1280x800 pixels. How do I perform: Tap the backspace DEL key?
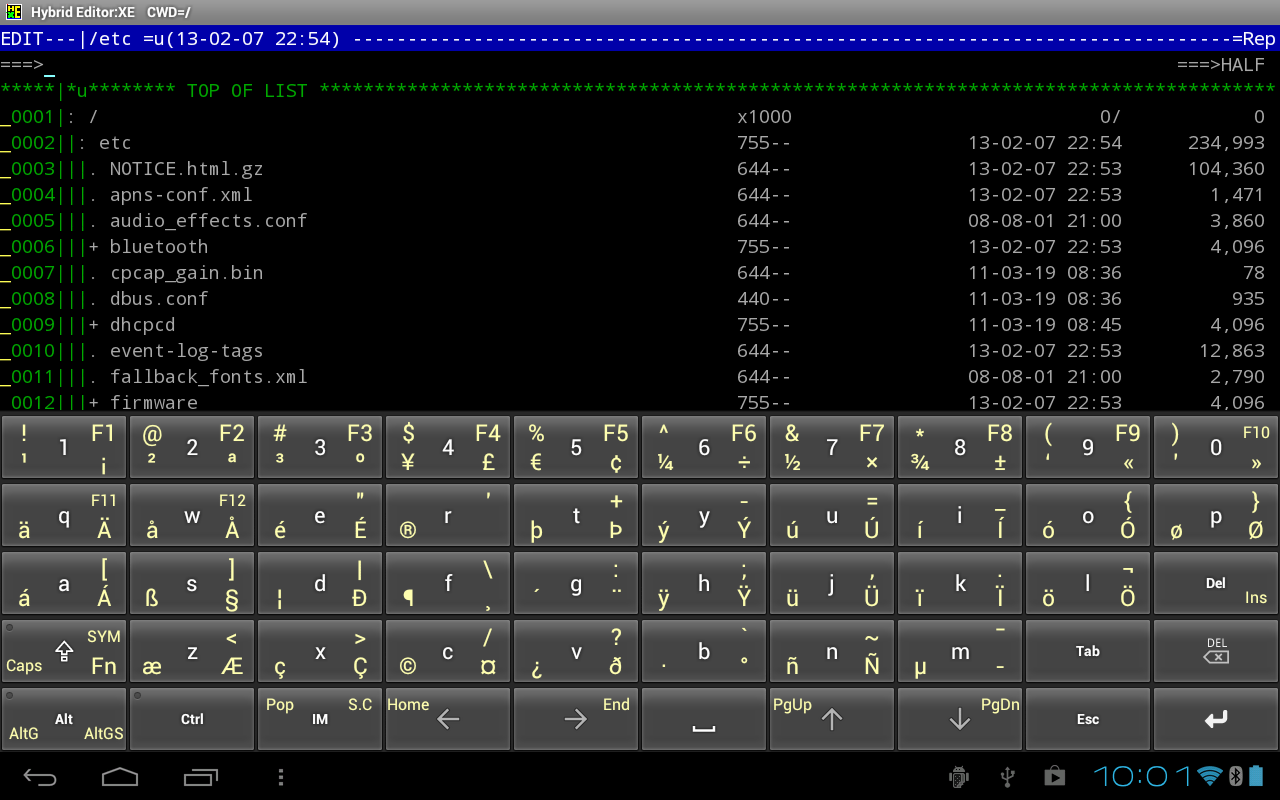click(x=1216, y=651)
